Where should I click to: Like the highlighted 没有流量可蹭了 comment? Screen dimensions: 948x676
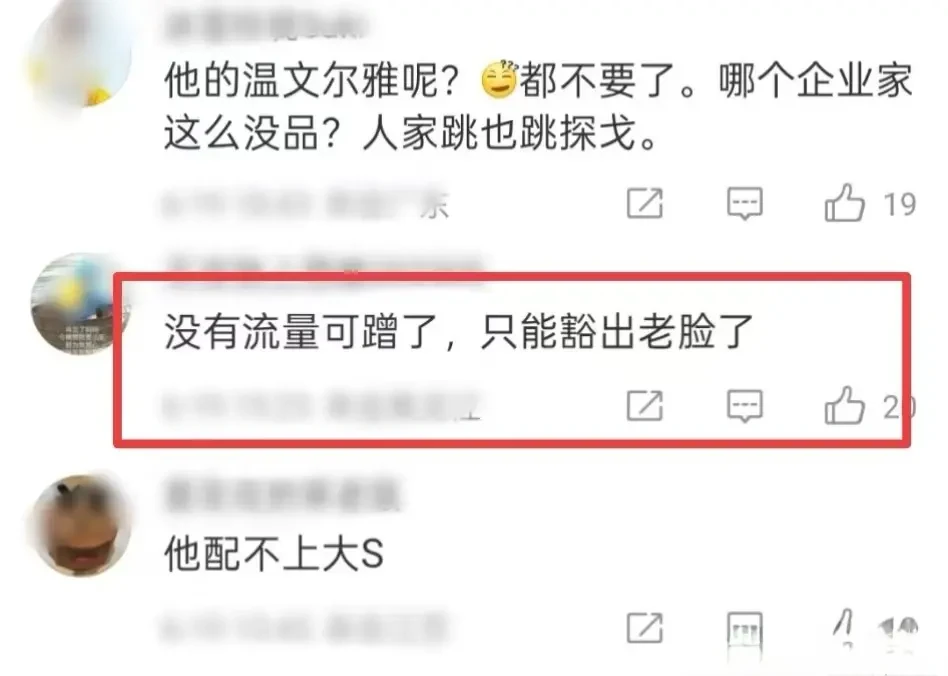point(844,405)
